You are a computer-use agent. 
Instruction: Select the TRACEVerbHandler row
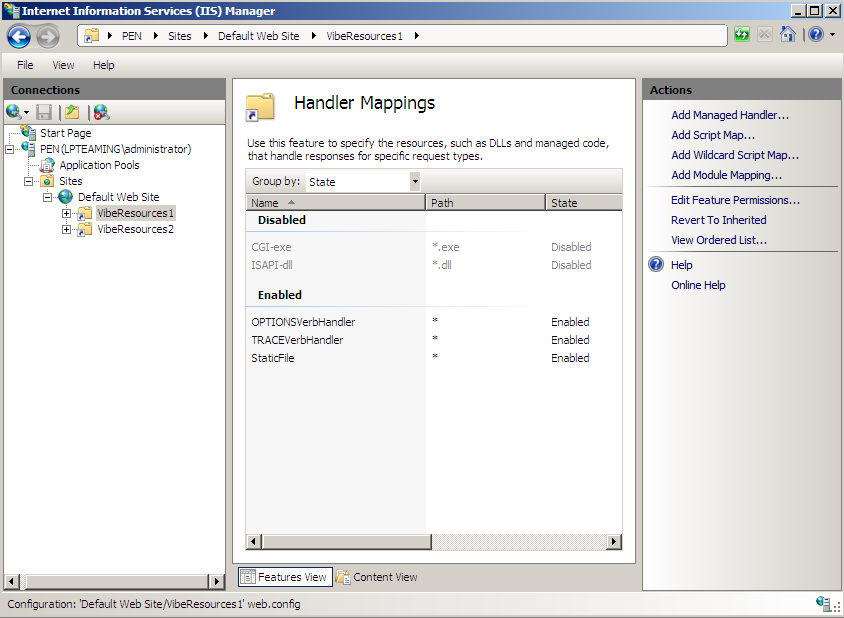click(434, 340)
